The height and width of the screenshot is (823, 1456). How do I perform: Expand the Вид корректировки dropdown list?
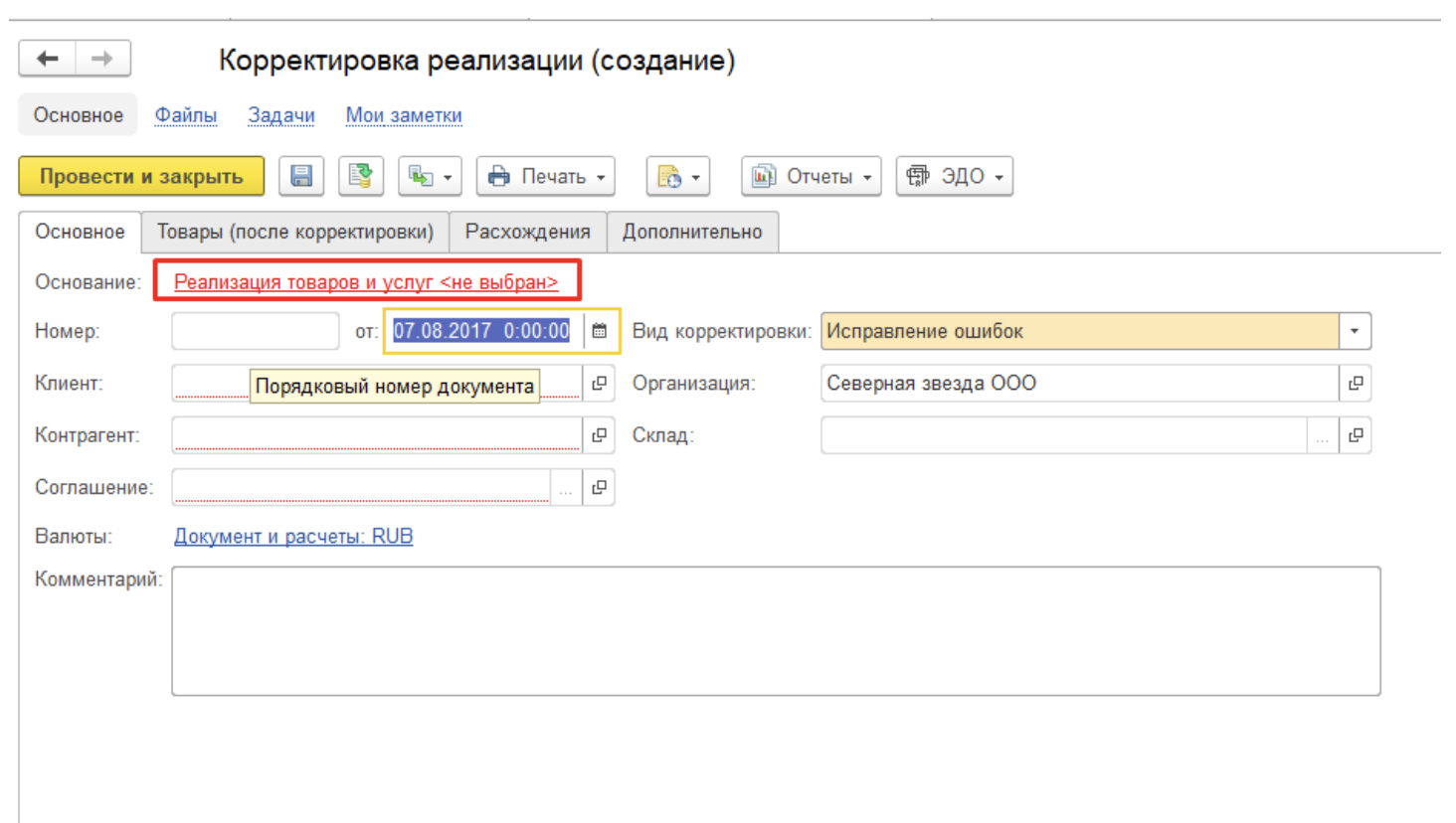tap(1354, 331)
